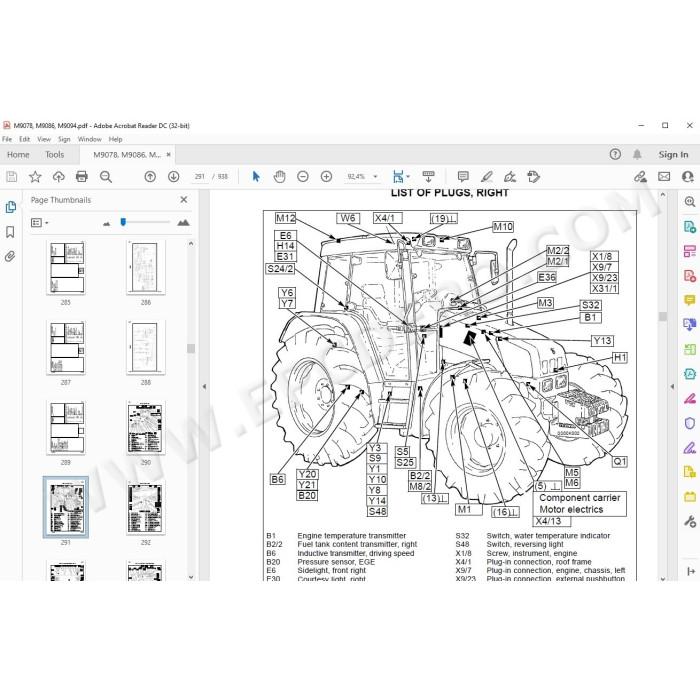This screenshot has width=700, height=700.
Task: Click the upload to cloud icon
Action: (58, 177)
